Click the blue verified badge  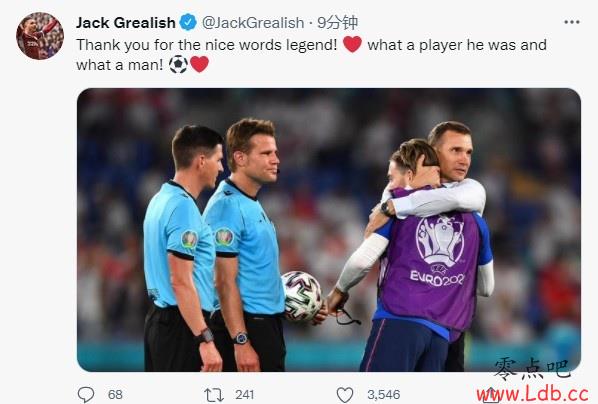188,23
